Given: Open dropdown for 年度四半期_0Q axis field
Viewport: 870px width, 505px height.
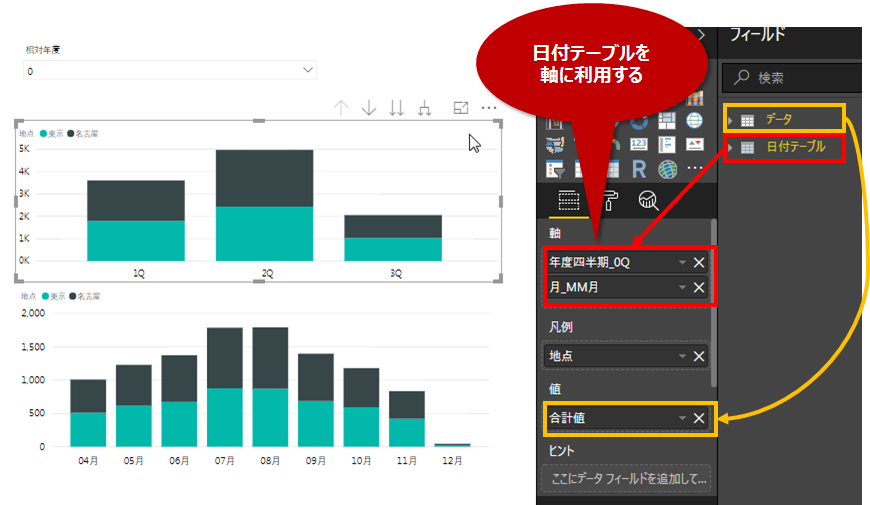Looking at the screenshot, I should [x=682, y=262].
